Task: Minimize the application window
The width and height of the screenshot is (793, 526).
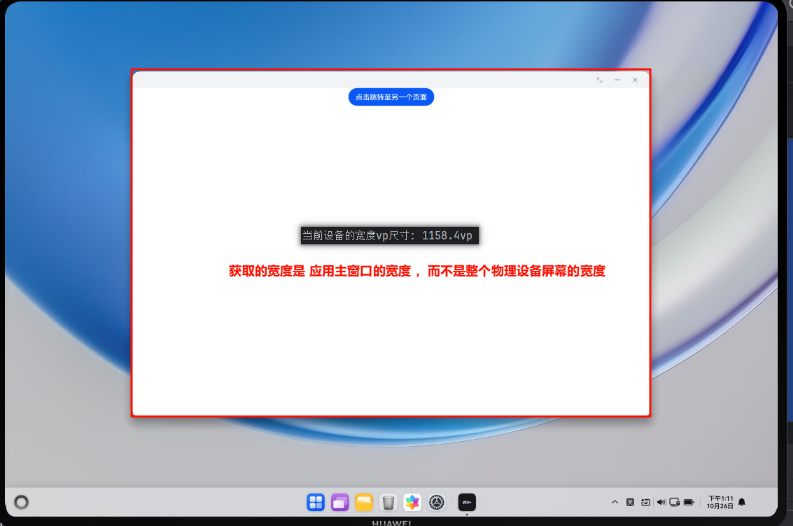Action: (x=617, y=80)
